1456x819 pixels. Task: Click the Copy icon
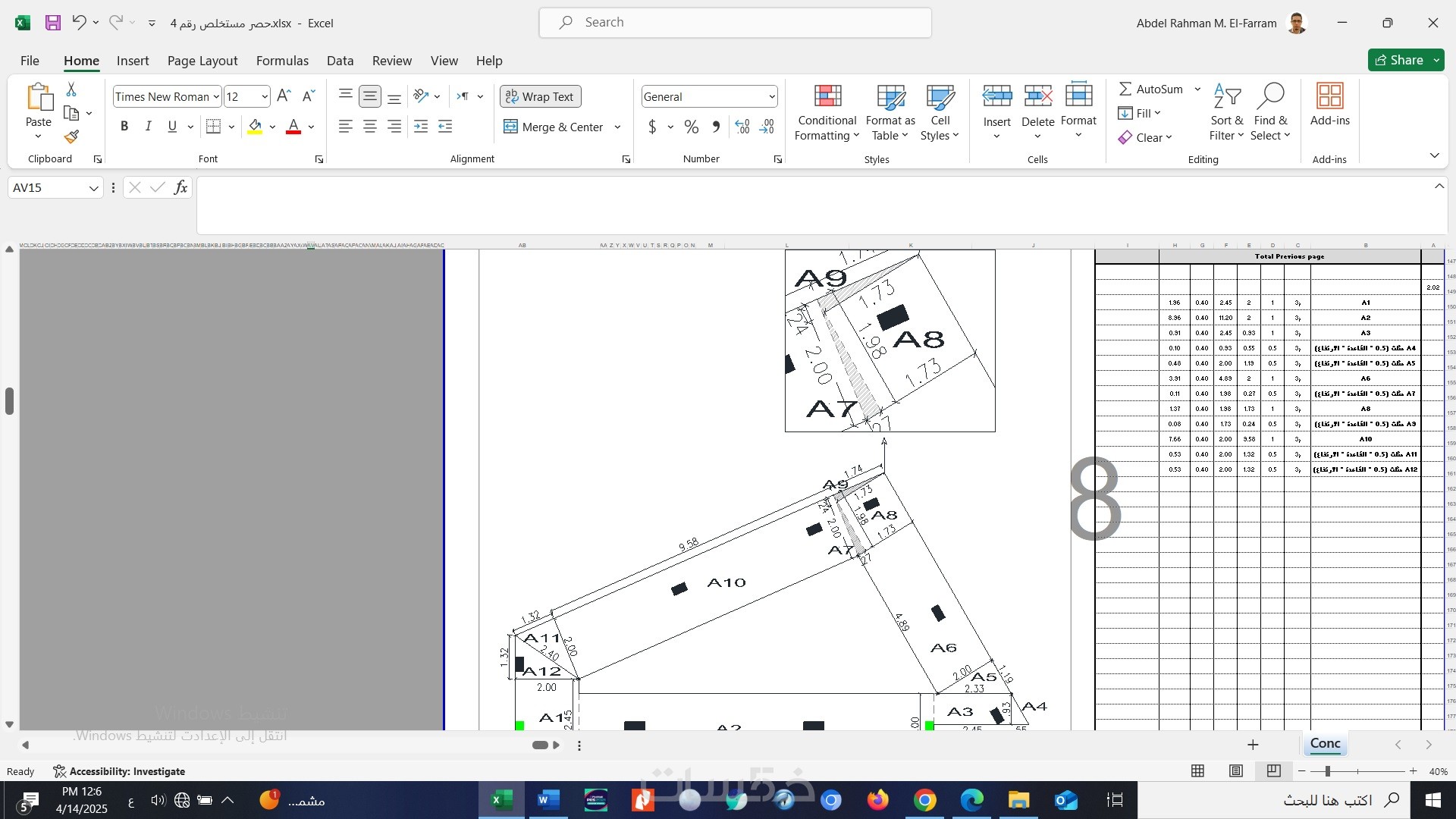pos(71,113)
